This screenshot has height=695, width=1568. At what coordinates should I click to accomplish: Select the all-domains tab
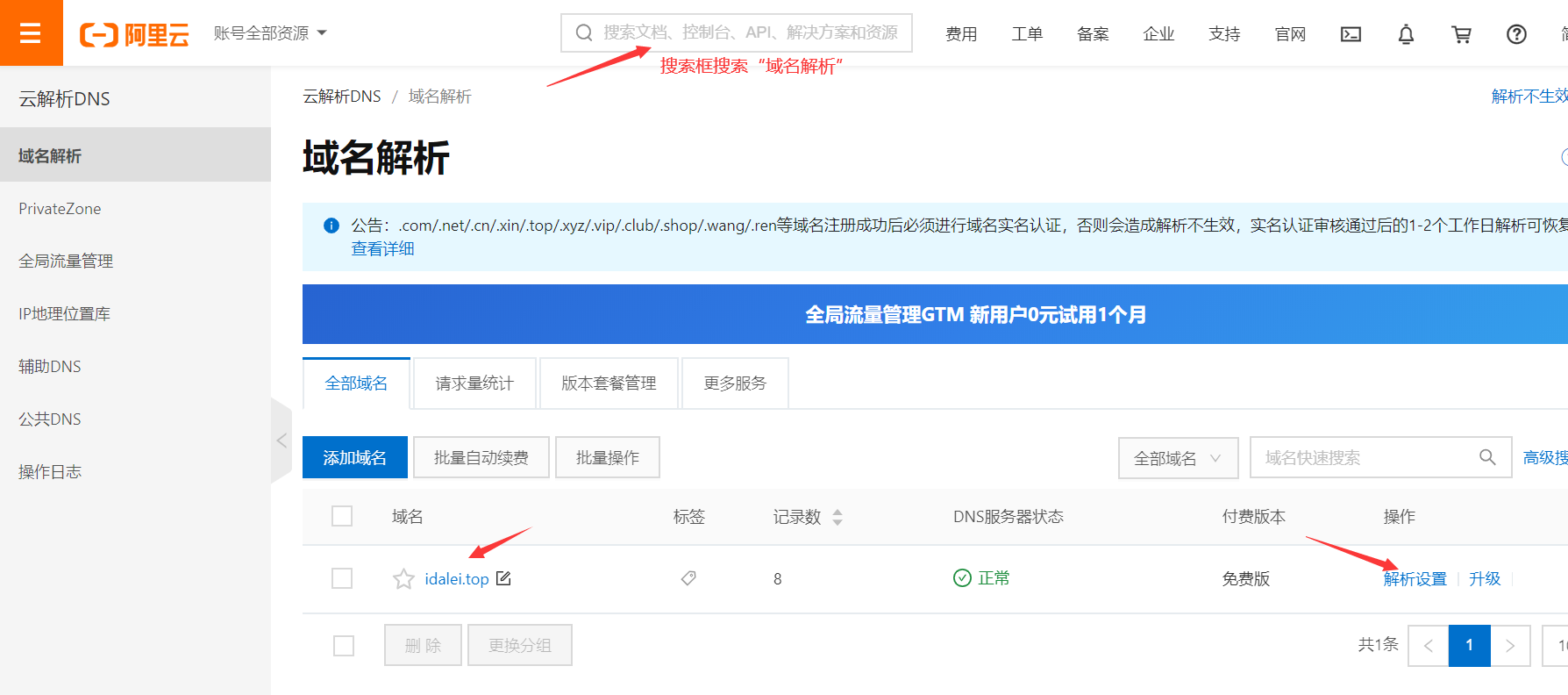[356, 383]
